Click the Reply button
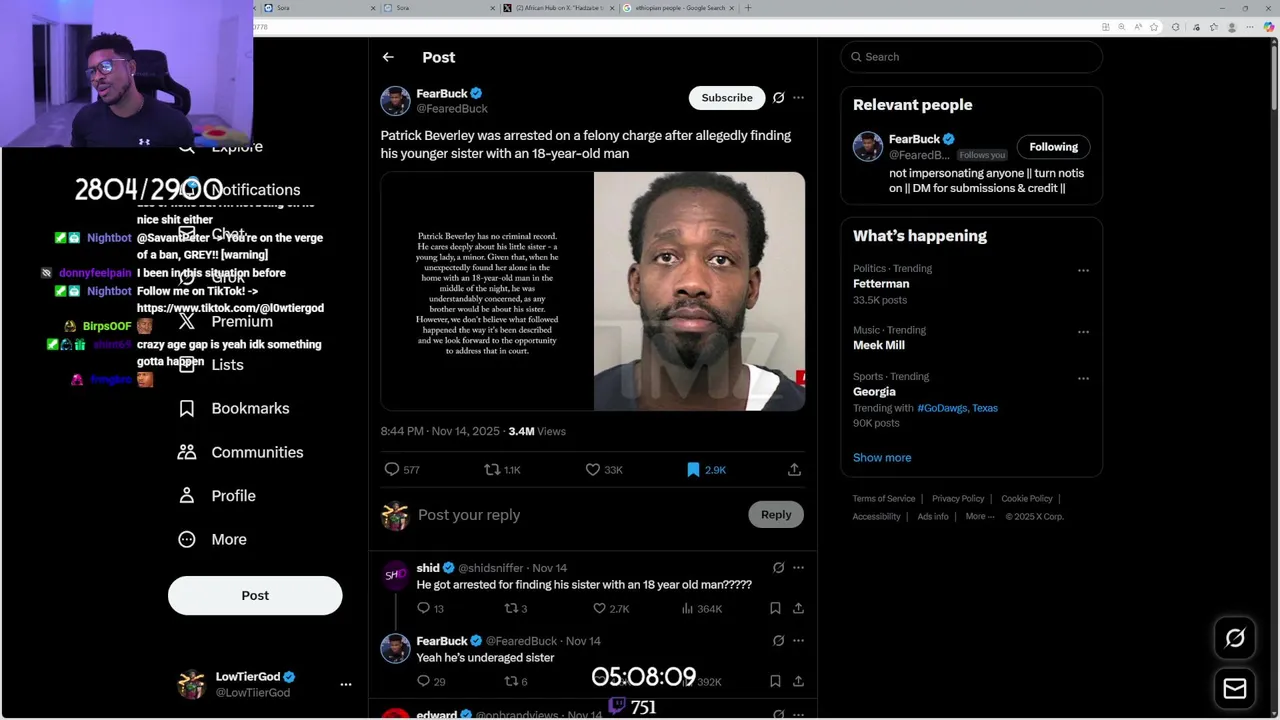The image size is (1280, 720). click(776, 515)
